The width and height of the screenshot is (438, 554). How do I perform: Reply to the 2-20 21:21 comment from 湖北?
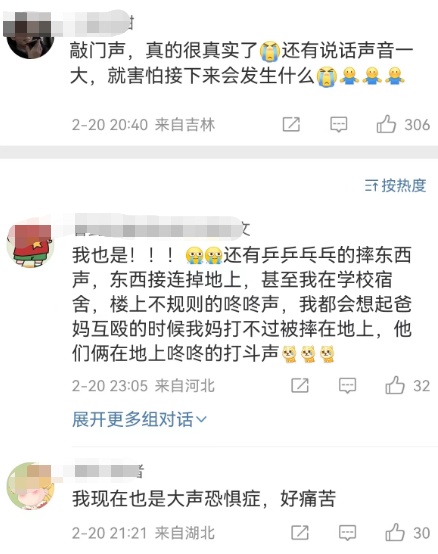point(348,533)
